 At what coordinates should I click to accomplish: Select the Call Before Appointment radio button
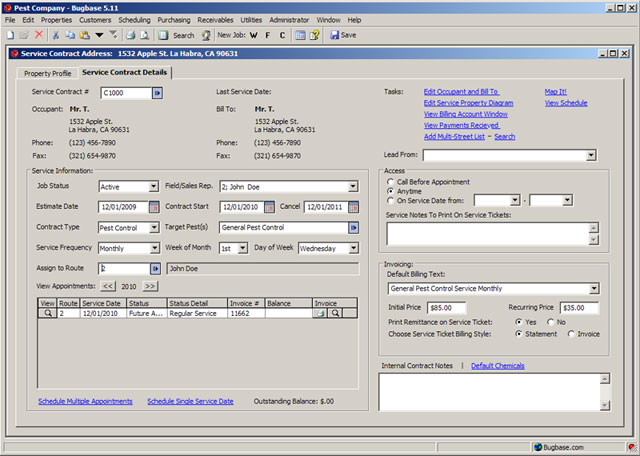389,181
